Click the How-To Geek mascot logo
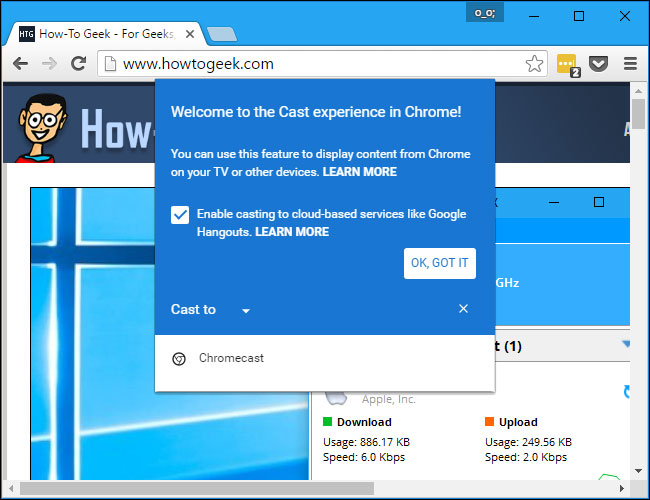Viewport: 650px width, 500px height. pos(41,127)
